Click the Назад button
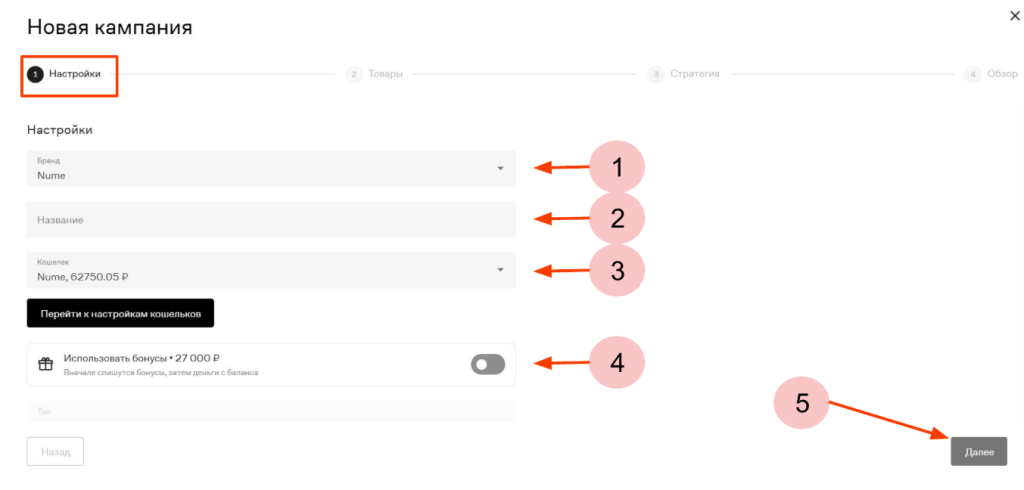Screen dimensions: 1024x490 (55, 452)
